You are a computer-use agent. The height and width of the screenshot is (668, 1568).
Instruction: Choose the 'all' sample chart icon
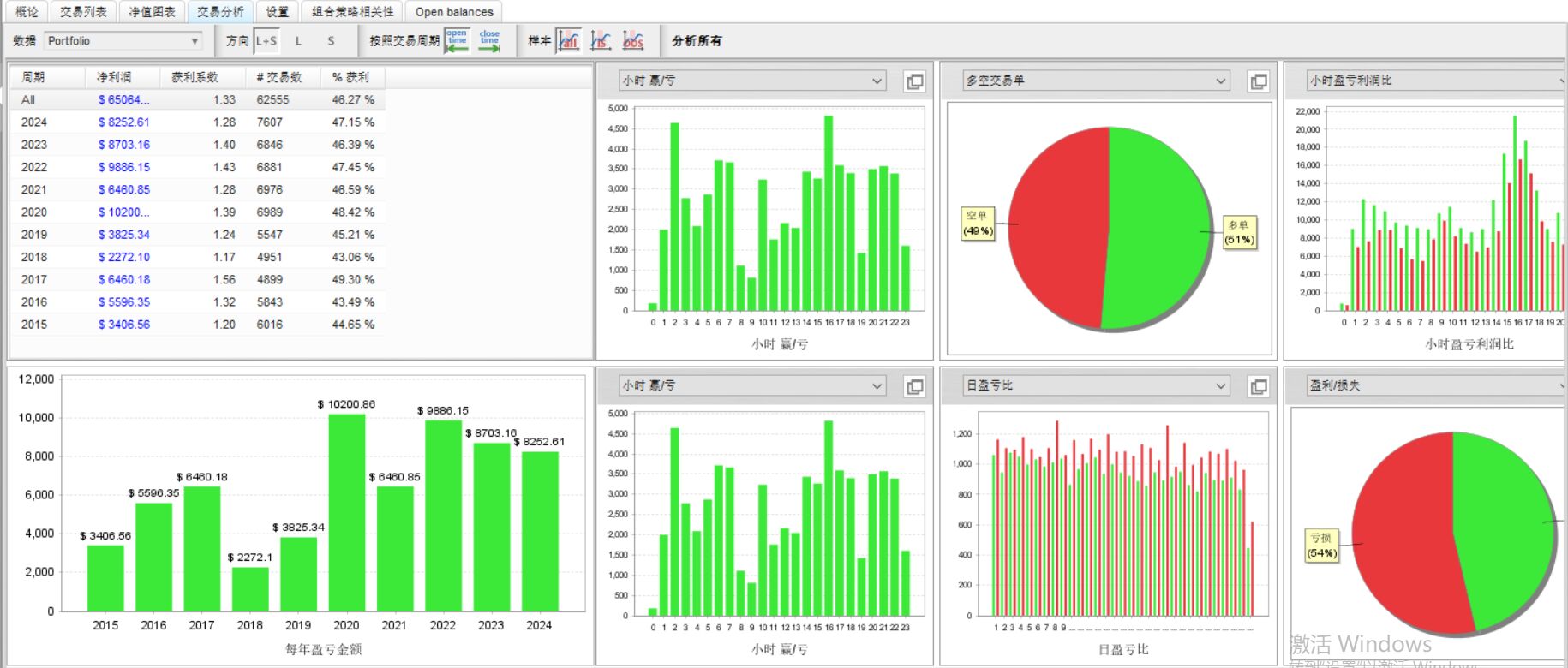pyautogui.click(x=568, y=40)
